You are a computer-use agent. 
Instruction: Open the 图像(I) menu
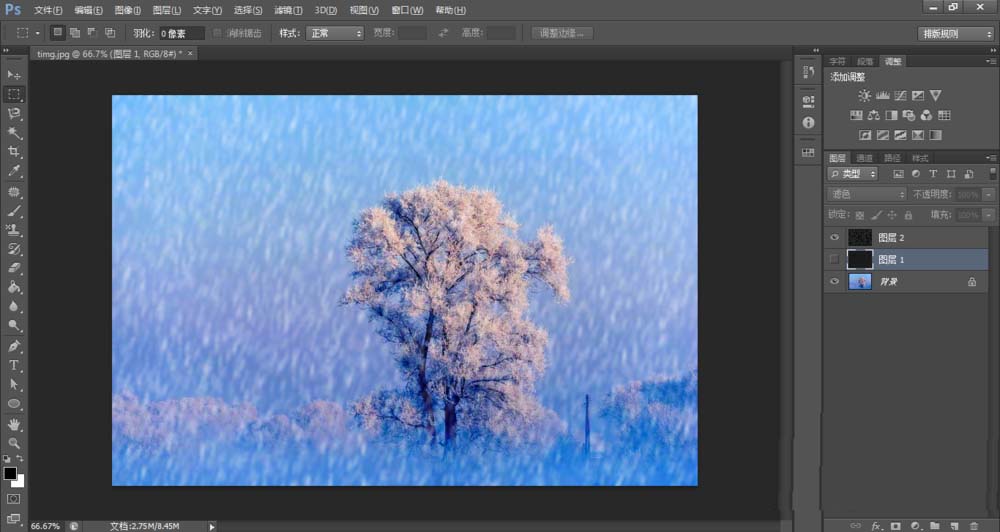128,10
